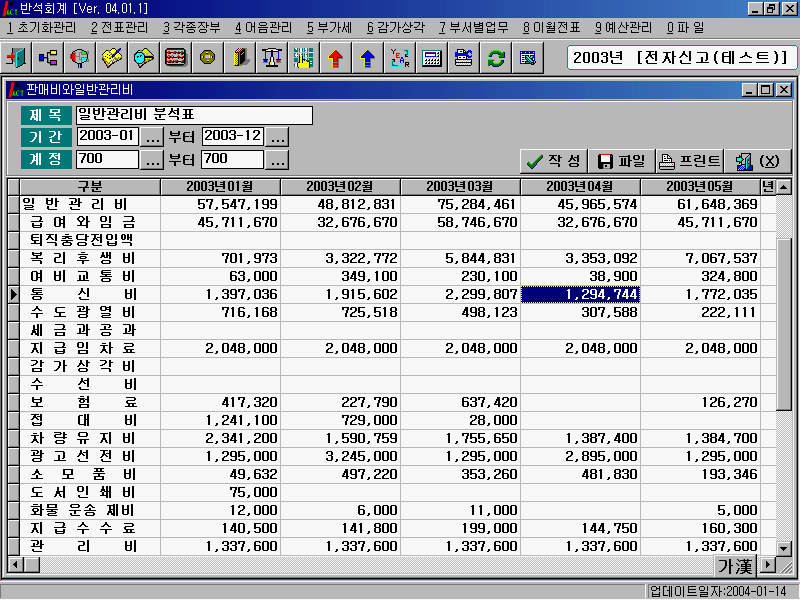
Task: Open the 0 파일 menu
Action: point(685,28)
